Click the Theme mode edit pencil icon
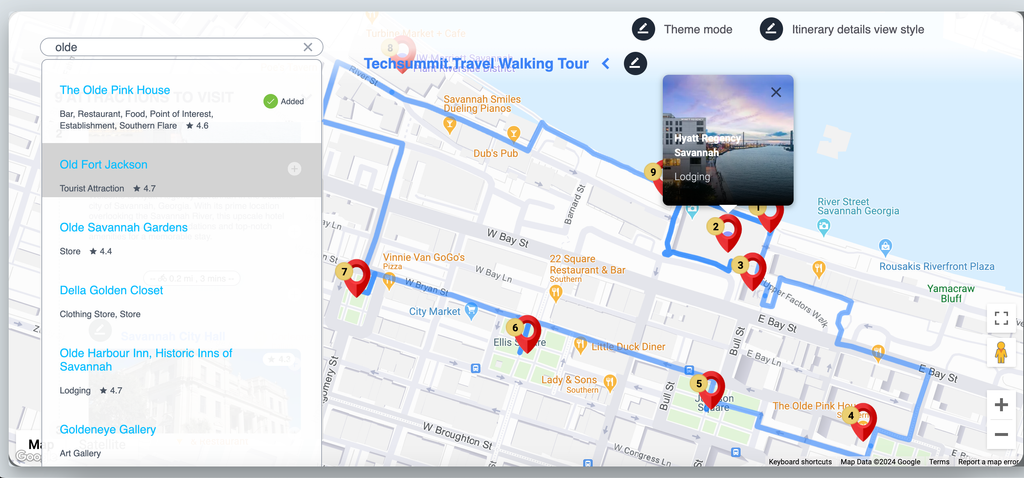The height and width of the screenshot is (478, 1024). point(643,29)
